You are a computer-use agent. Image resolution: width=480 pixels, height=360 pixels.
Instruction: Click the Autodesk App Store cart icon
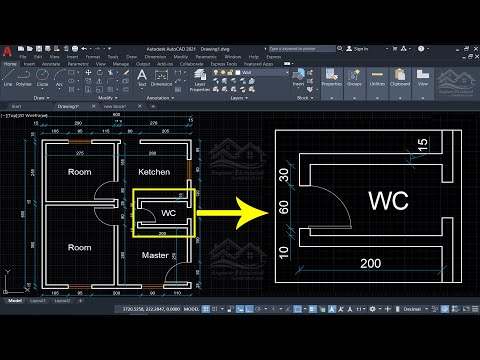coord(395,49)
